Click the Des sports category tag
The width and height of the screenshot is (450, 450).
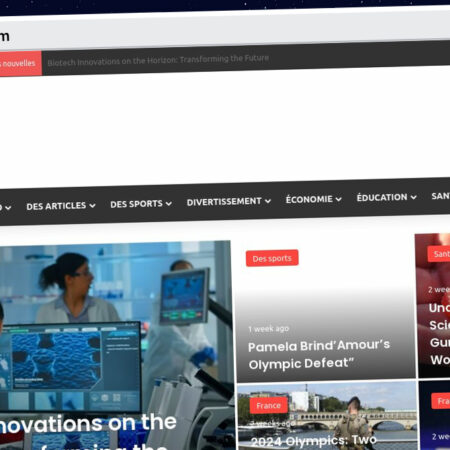tap(272, 258)
